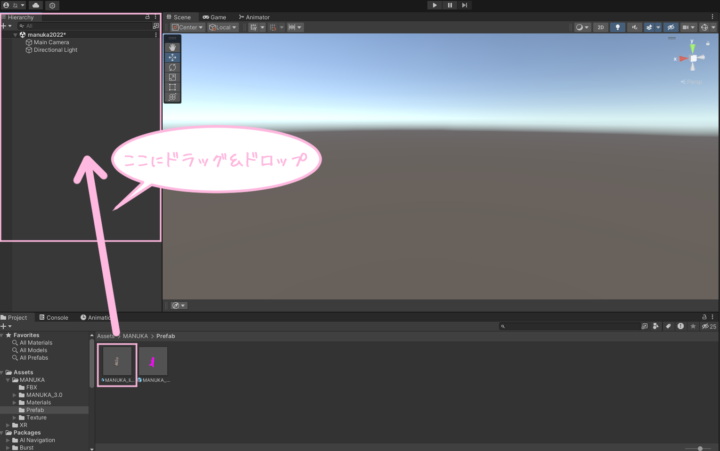This screenshot has height=451, width=720.
Task: Toggle scene lighting bulb
Action: (618, 27)
